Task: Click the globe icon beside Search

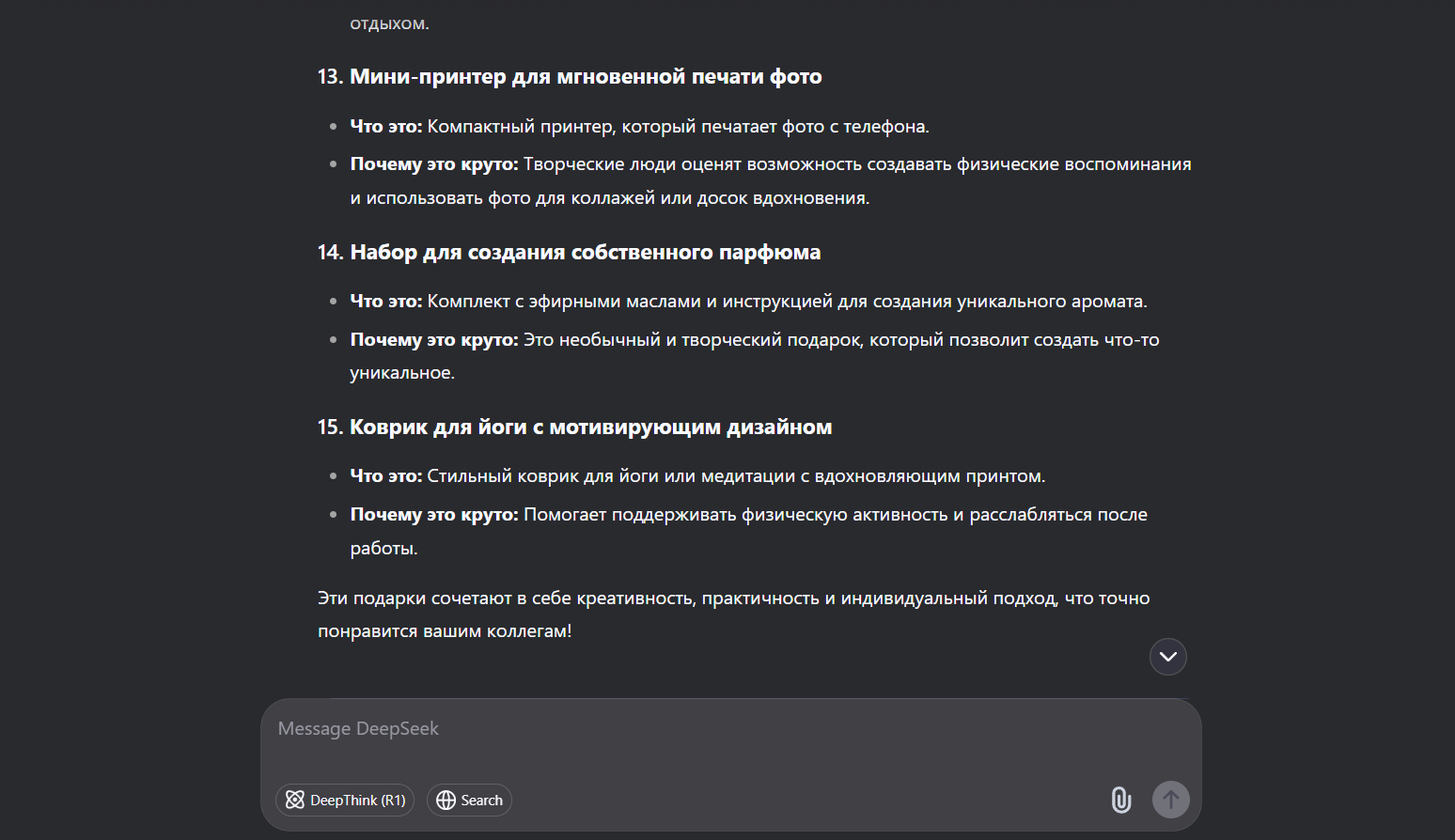Action: point(446,800)
